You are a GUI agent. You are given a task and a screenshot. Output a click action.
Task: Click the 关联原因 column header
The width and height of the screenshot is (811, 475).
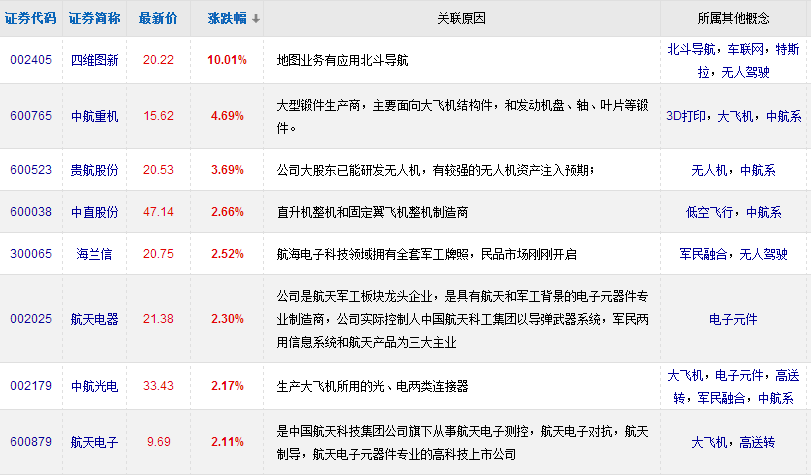pos(461,18)
